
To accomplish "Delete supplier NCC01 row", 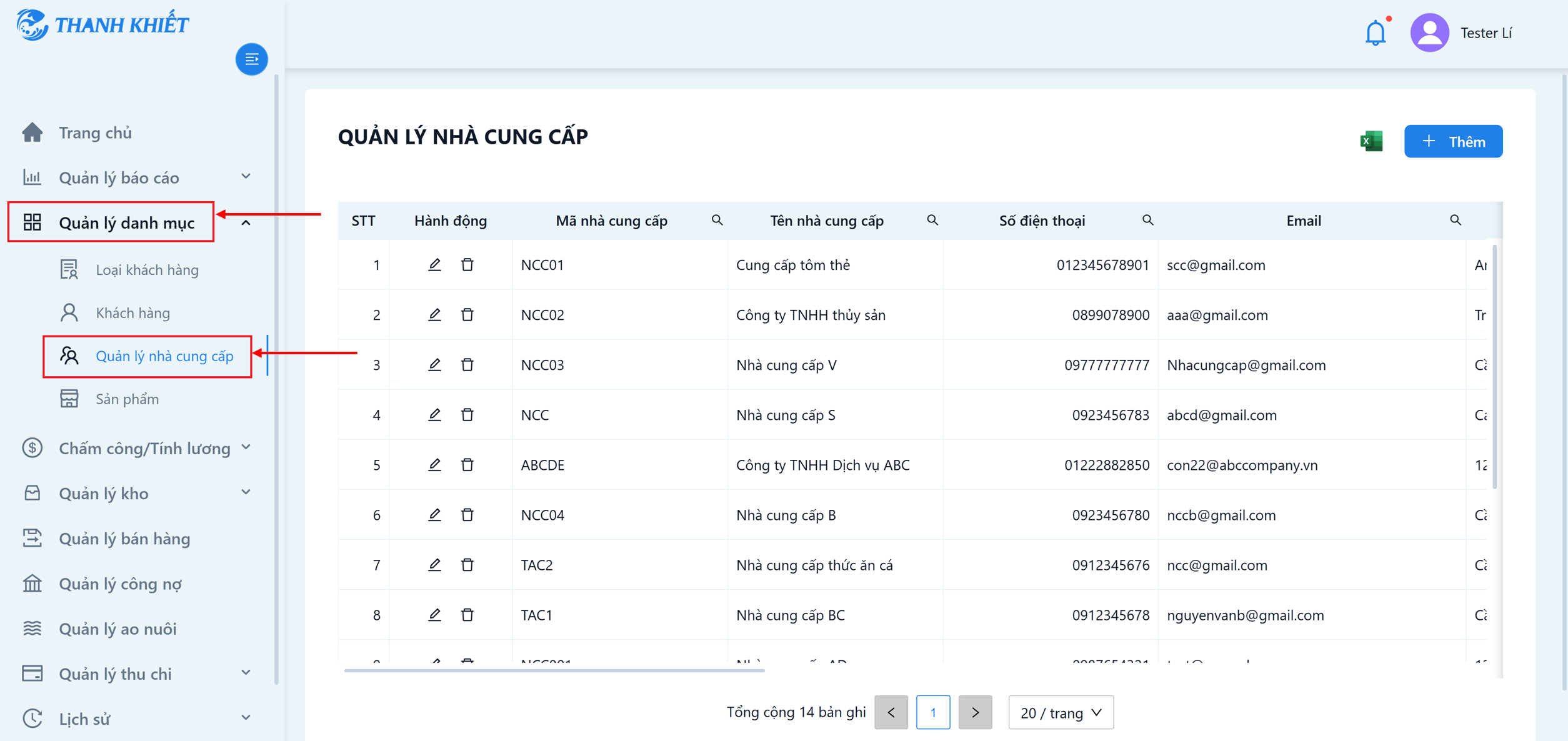I will coord(467,264).
